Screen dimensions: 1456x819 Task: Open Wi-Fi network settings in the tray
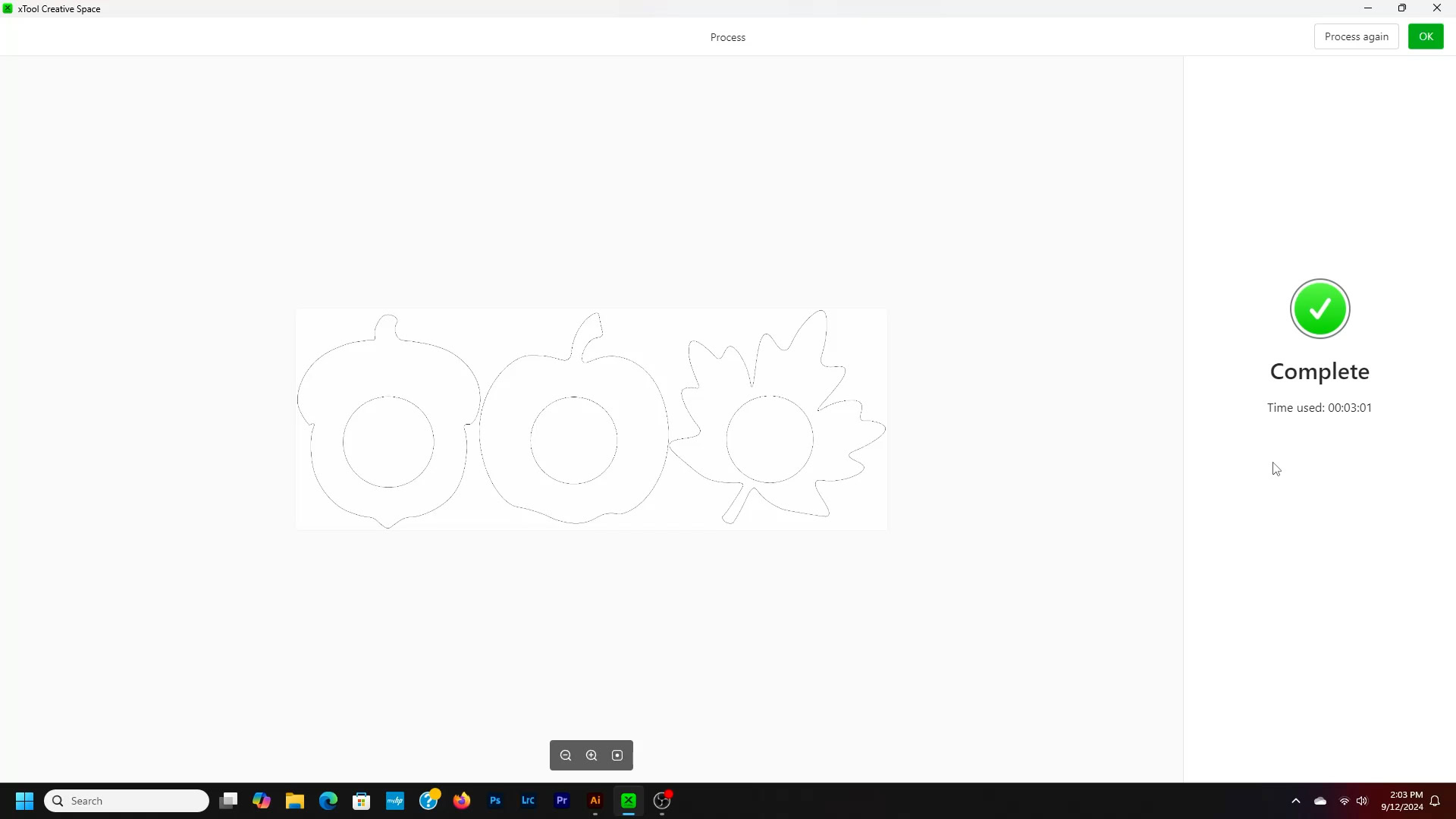coord(1345,801)
